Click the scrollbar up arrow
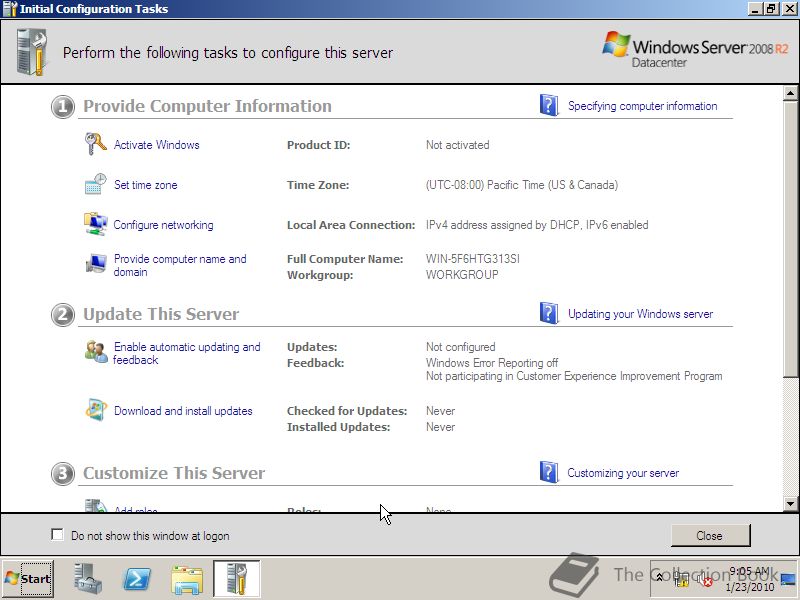This screenshot has width=800, height=600. (790, 93)
